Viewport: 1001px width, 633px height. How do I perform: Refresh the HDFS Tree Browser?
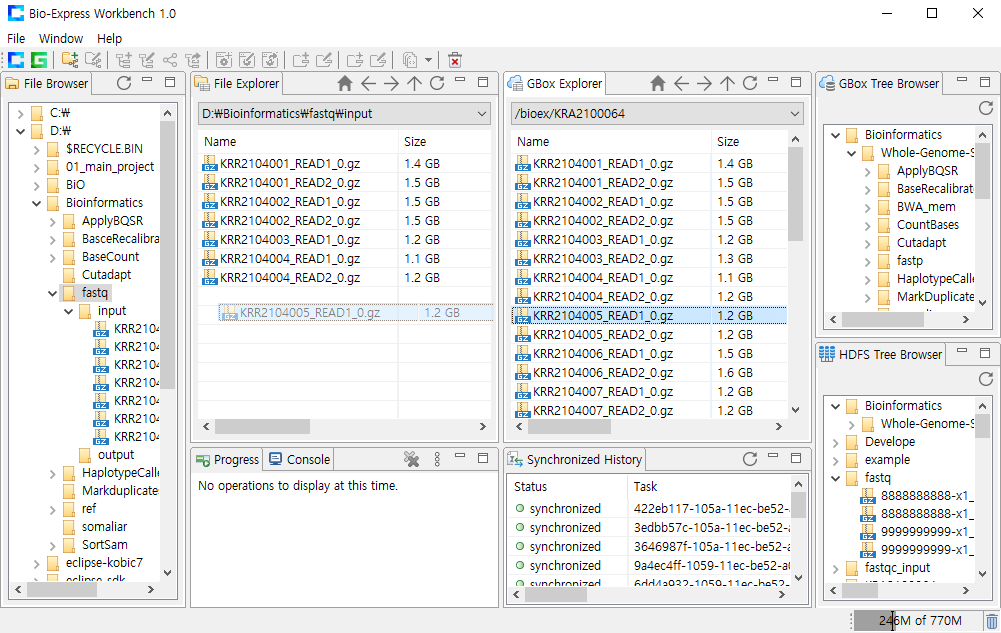[x=986, y=379]
